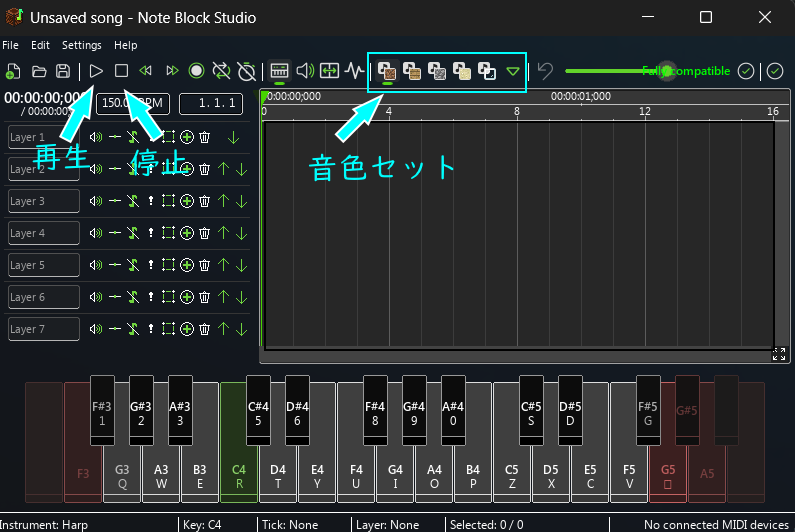
Task: Toggle fullscreen note grid expand icon
Action: pos(779,354)
